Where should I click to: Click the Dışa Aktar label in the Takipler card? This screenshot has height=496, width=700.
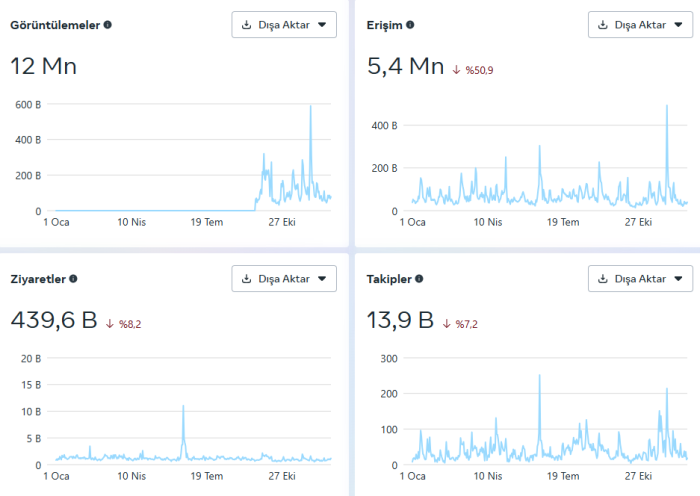click(638, 278)
